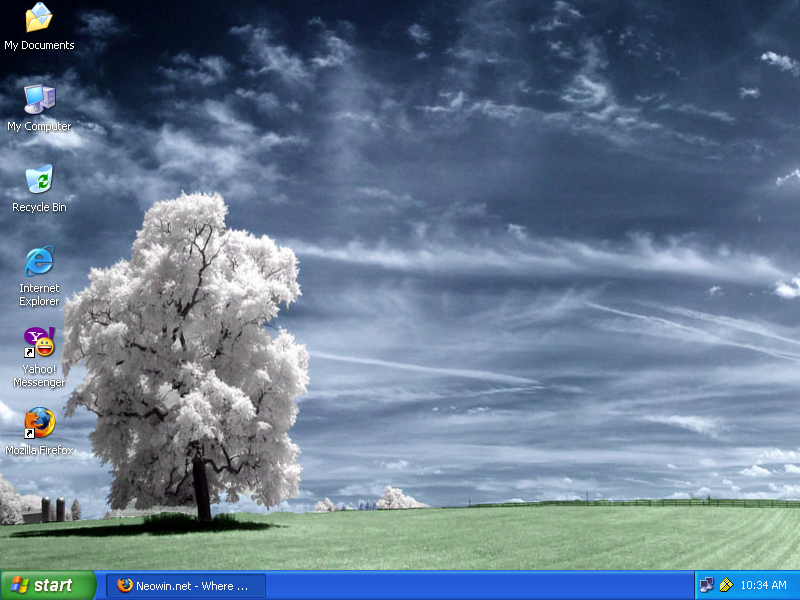Click the 'My Documents' label text
The height and width of the screenshot is (600, 800).
click(x=39, y=45)
